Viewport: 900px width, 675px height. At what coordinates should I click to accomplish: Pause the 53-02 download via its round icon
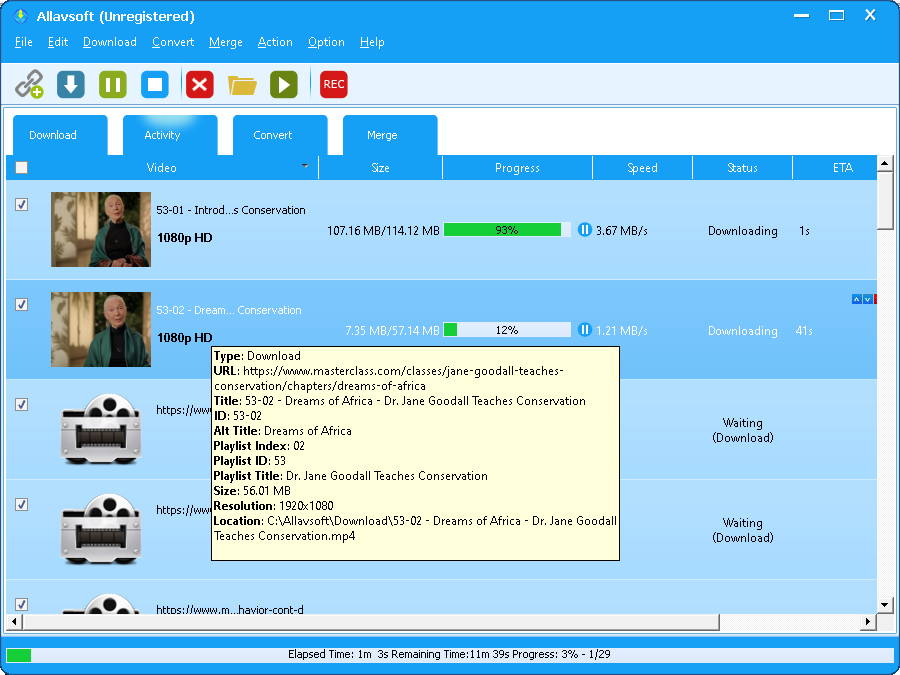(584, 330)
